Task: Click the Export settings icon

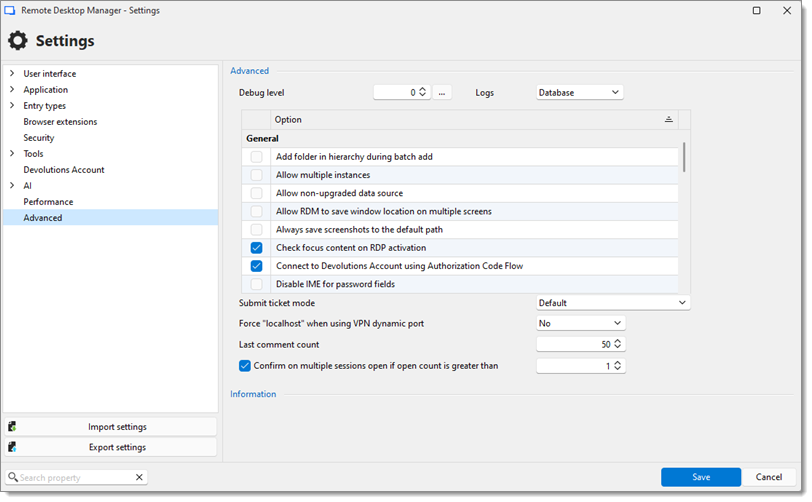Action: 12,447
